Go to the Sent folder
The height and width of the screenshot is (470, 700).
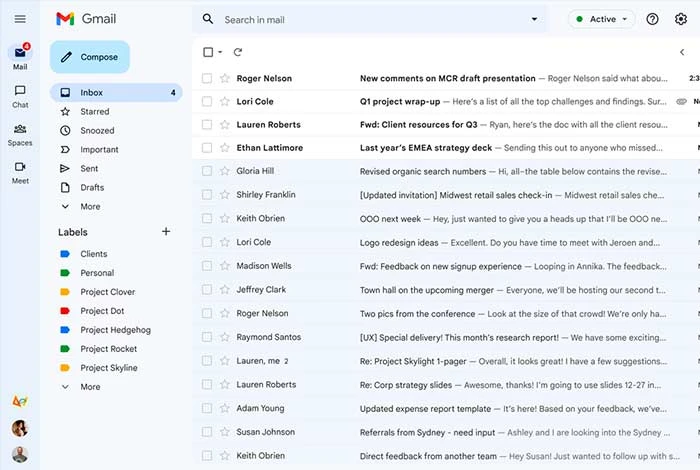click(89, 169)
